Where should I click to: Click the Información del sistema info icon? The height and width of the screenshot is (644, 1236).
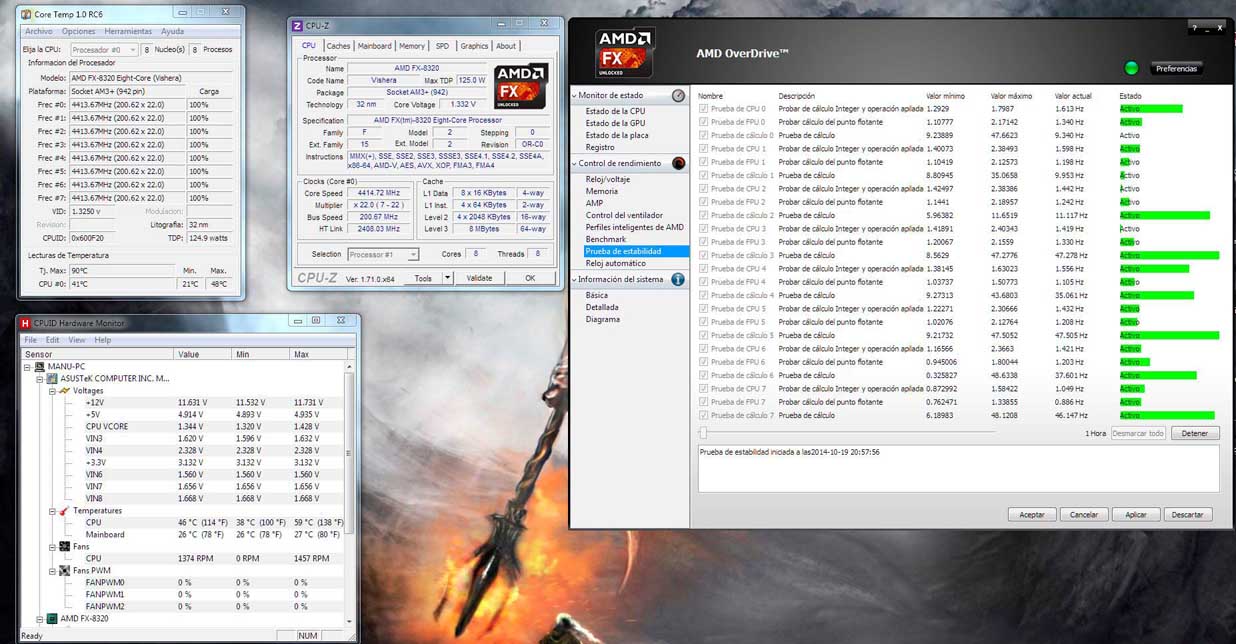pyautogui.click(x=679, y=279)
